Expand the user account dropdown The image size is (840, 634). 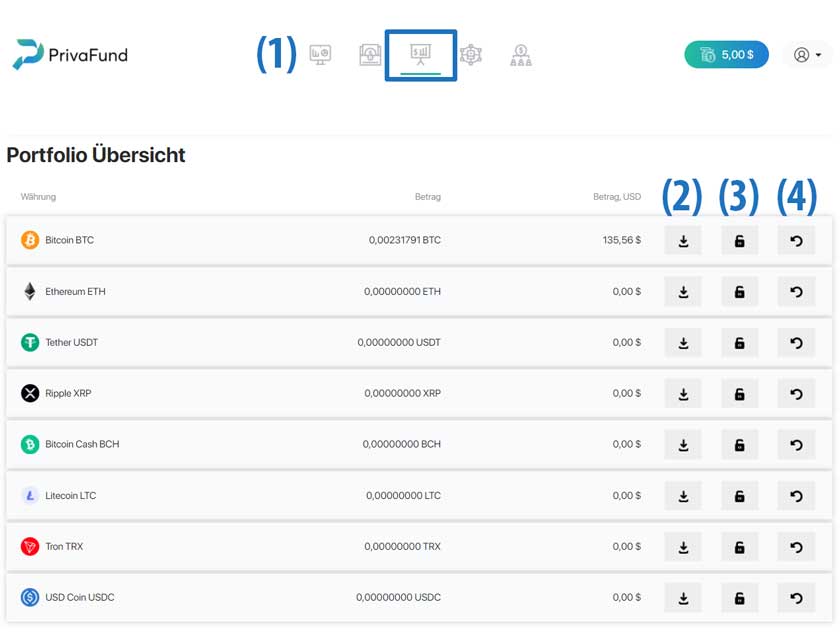click(x=807, y=55)
